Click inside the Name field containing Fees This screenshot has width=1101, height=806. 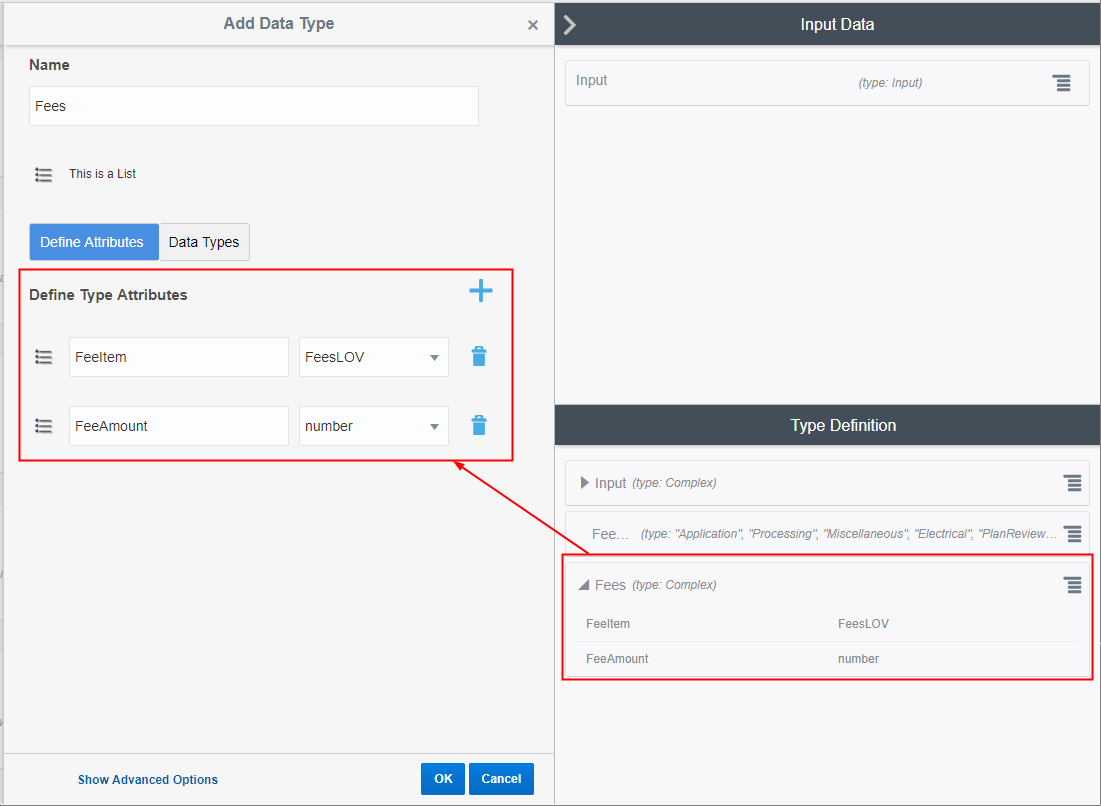pos(253,105)
